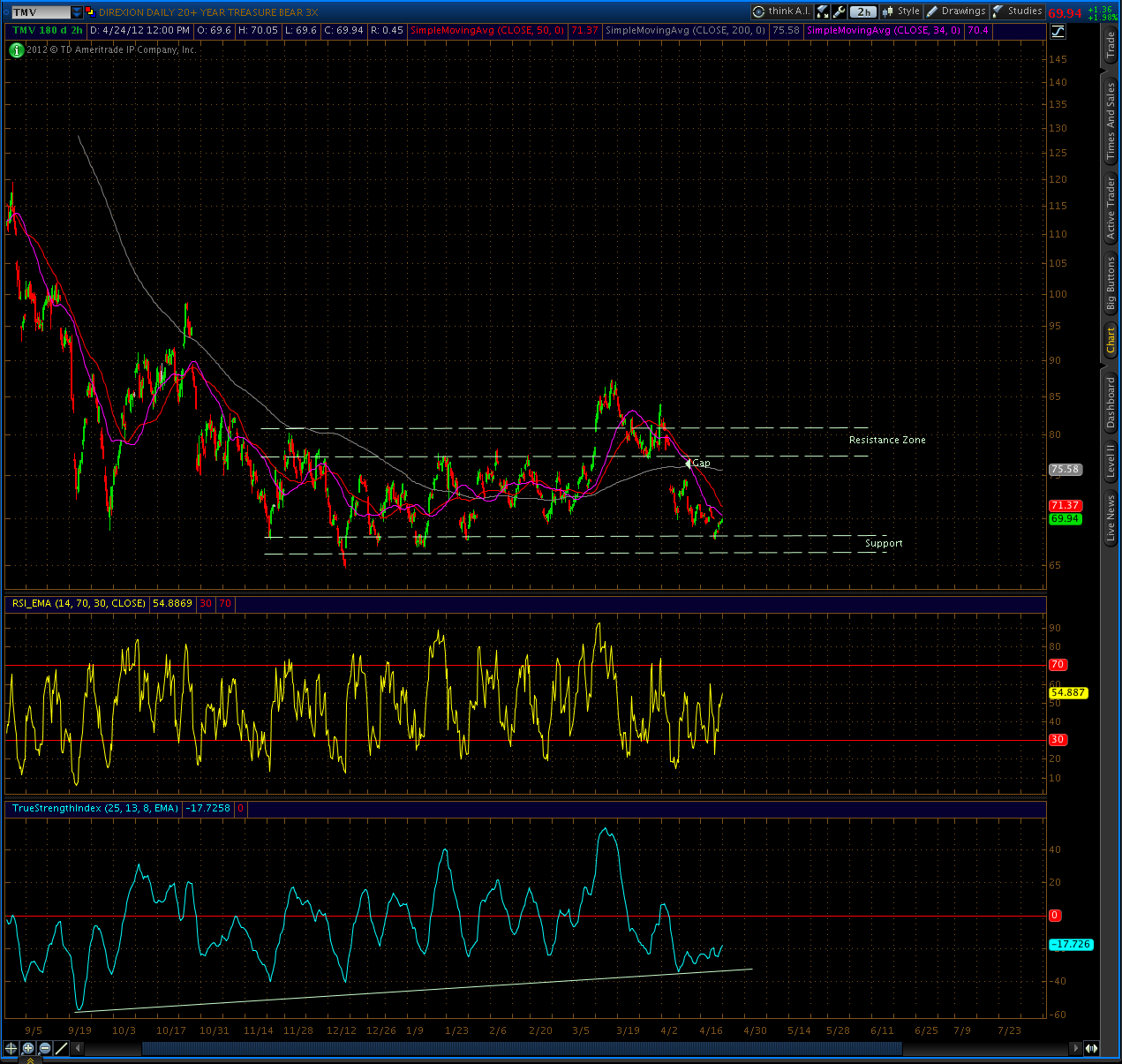This screenshot has width=1122, height=1064.
Task: Open the Level II side tab
Action: (x=1111, y=461)
